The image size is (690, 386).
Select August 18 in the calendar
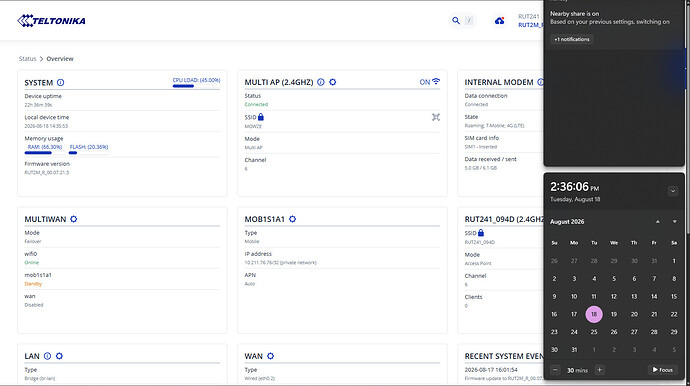pyautogui.click(x=594, y=314)
